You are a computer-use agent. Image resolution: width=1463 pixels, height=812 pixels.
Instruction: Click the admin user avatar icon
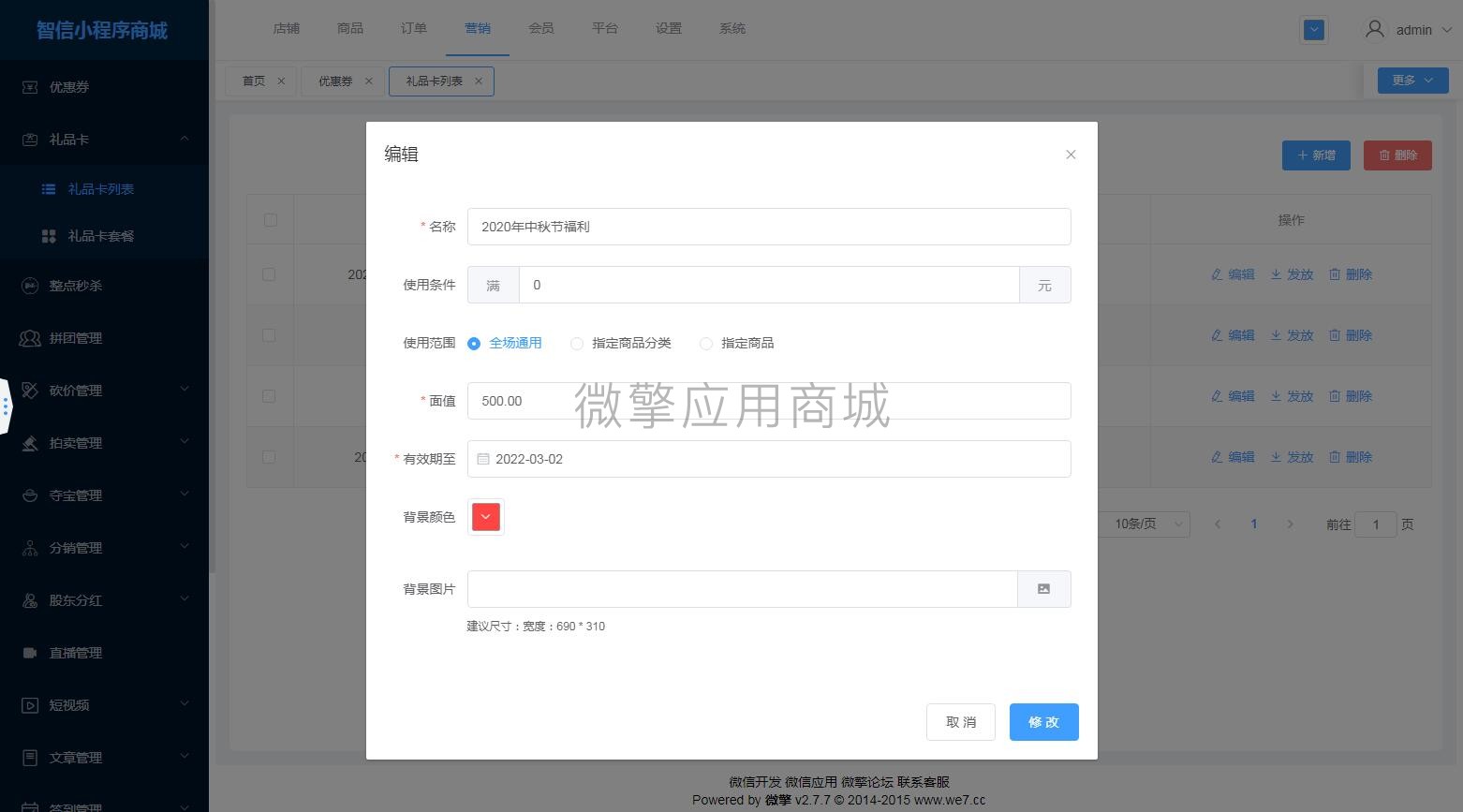click(1375, 29)
